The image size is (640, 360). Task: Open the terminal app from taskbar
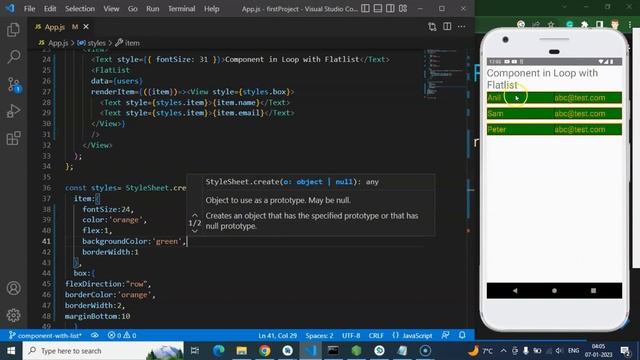[333, 351]
